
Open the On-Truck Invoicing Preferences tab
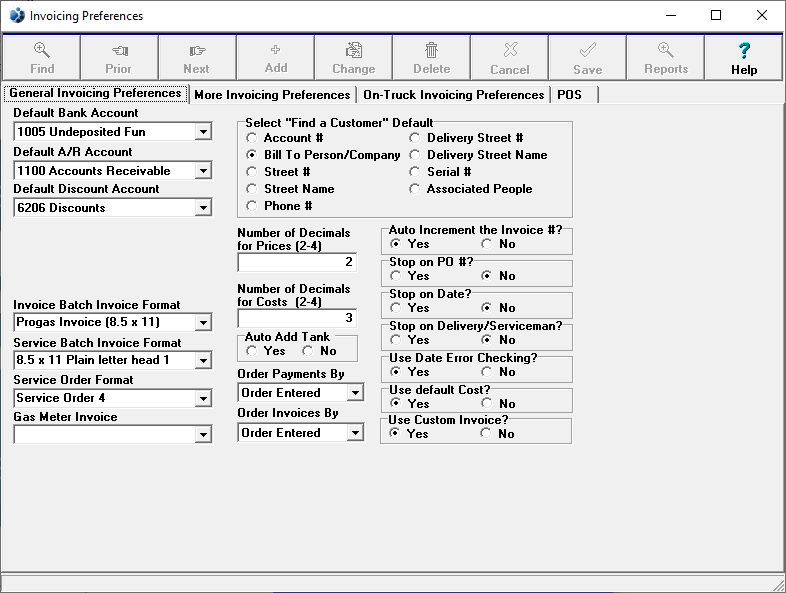pos(453,95)
